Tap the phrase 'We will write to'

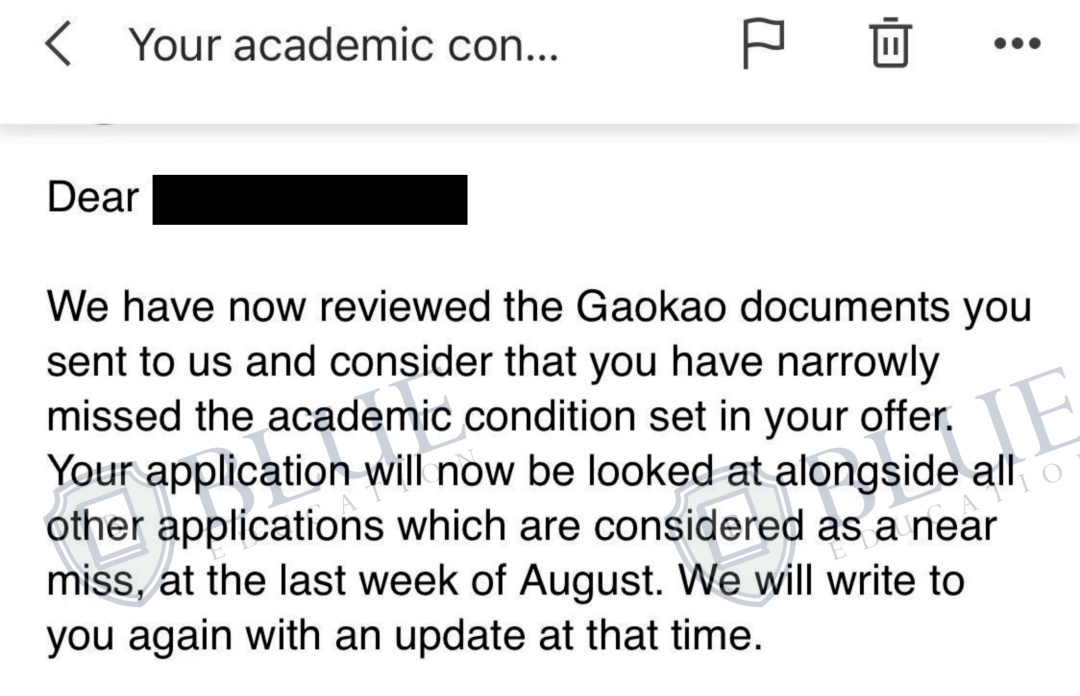[822, 581]
